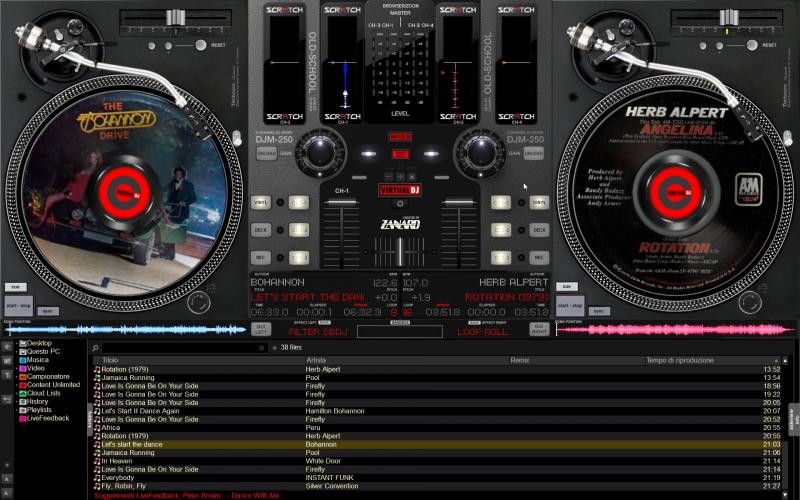Screen dimensions: 800x500
Task: Click the VirtualDJ logo in the mixer
Action: 400,190
